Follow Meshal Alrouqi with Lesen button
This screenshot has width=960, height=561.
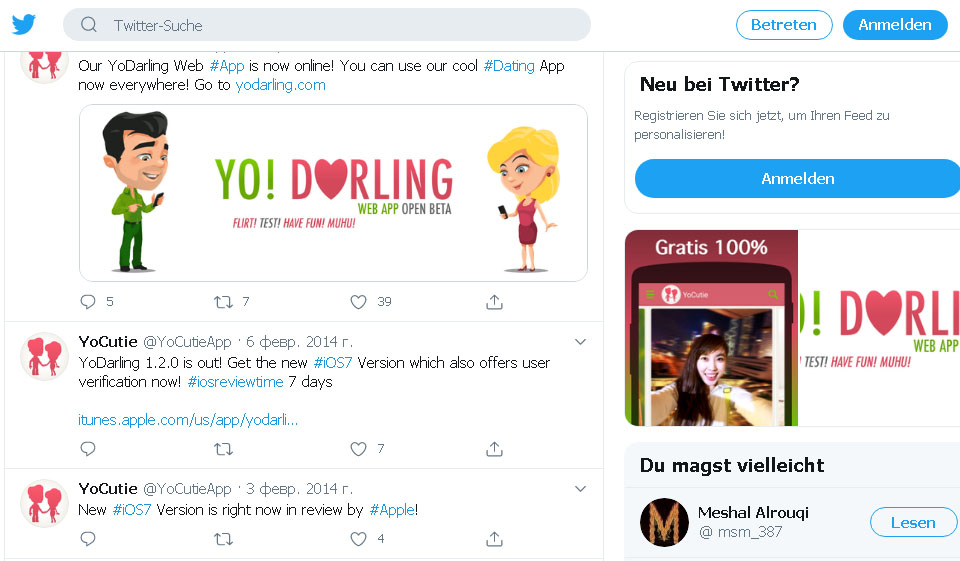tap(912, 522)
